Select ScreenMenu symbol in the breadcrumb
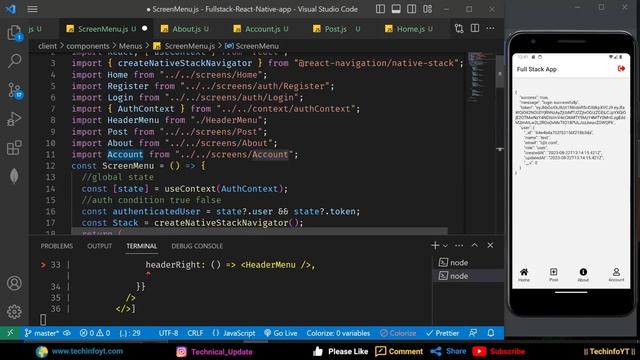The width and height of the screenshot is (640, 360). pos(252,46)
